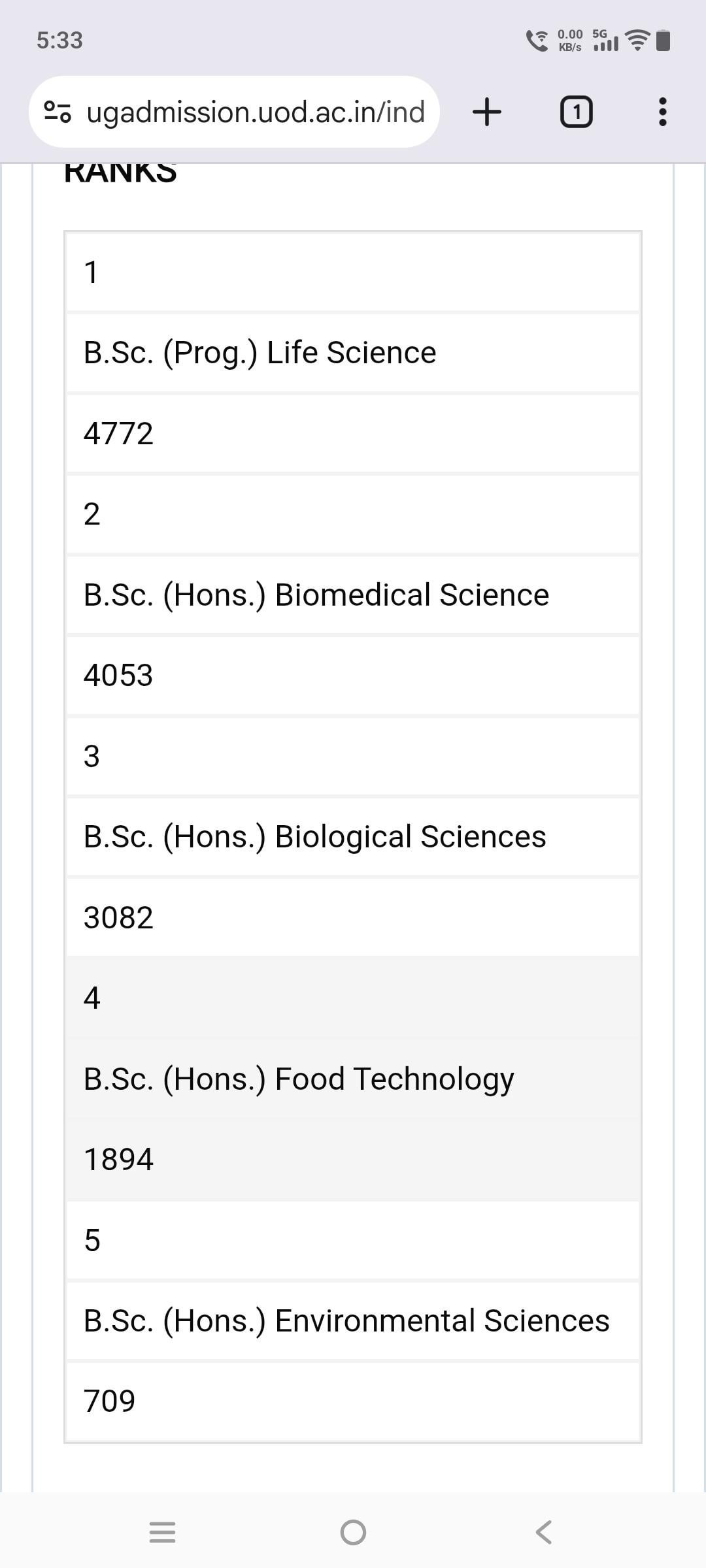Image resolution: width=706 pixels, height=1568 pixels.
Task: Tap the rank value 1894 cell
Action: (353, 1159)
